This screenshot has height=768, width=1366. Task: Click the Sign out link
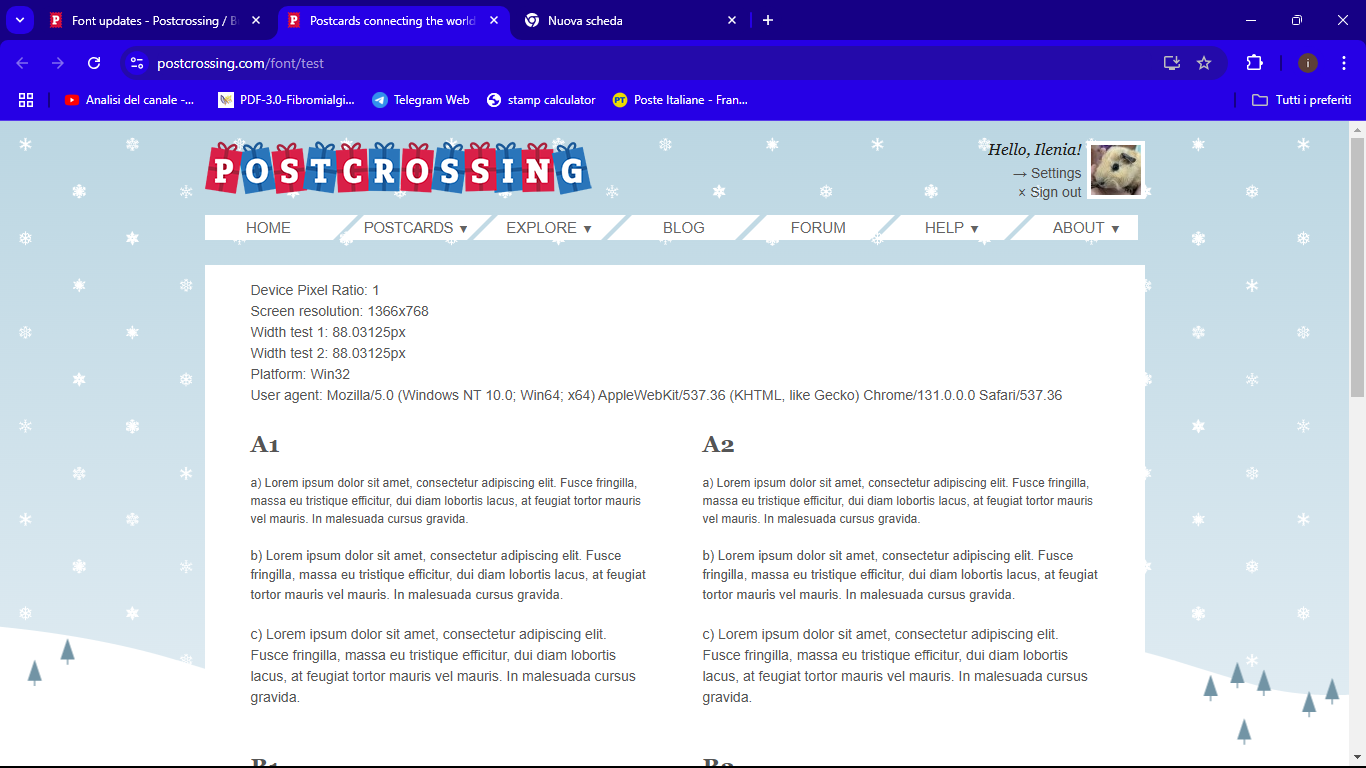[x=1055, y=192]
